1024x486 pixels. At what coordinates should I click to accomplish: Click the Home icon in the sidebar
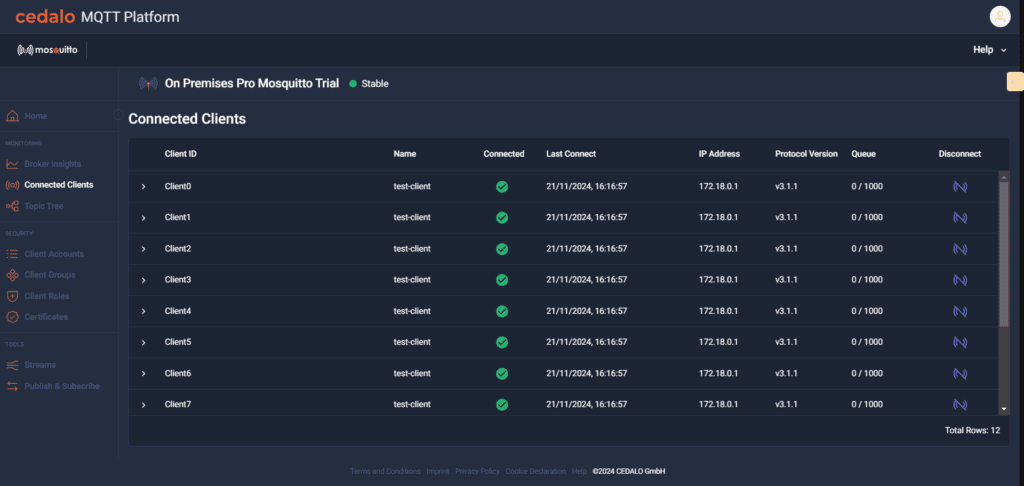click(12, 116)
